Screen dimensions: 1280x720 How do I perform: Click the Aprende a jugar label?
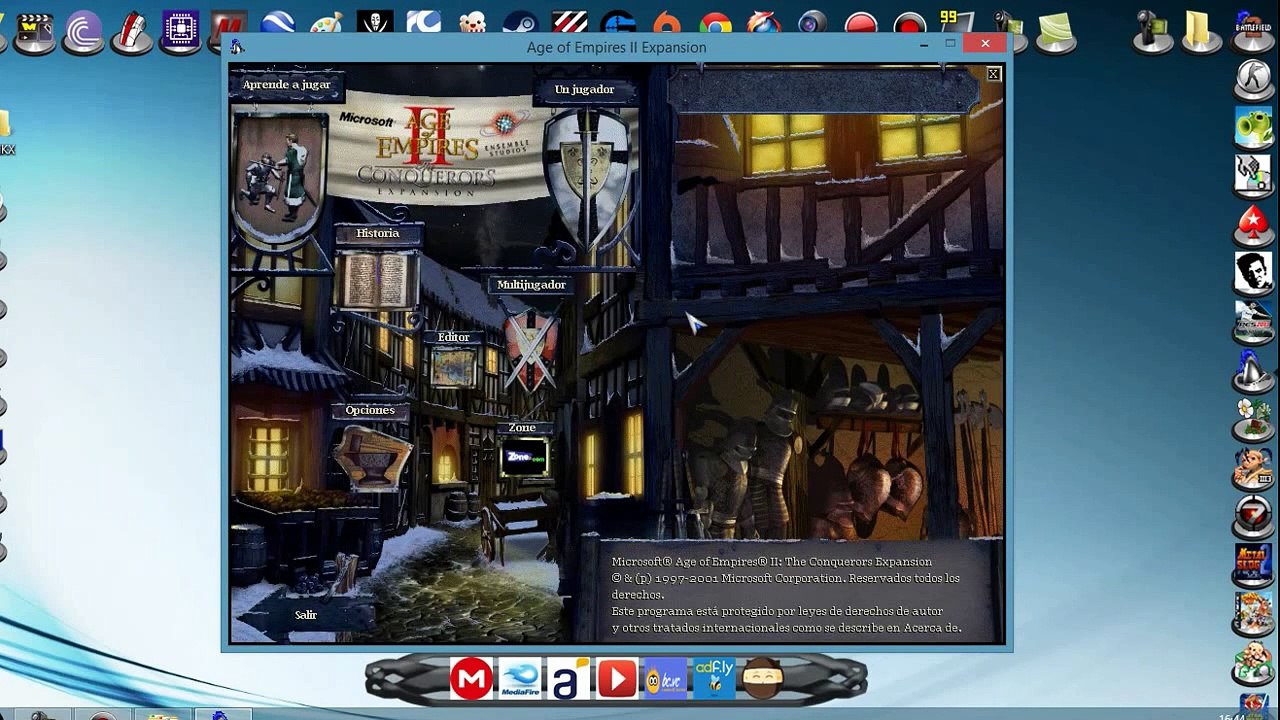coord(286,85)
